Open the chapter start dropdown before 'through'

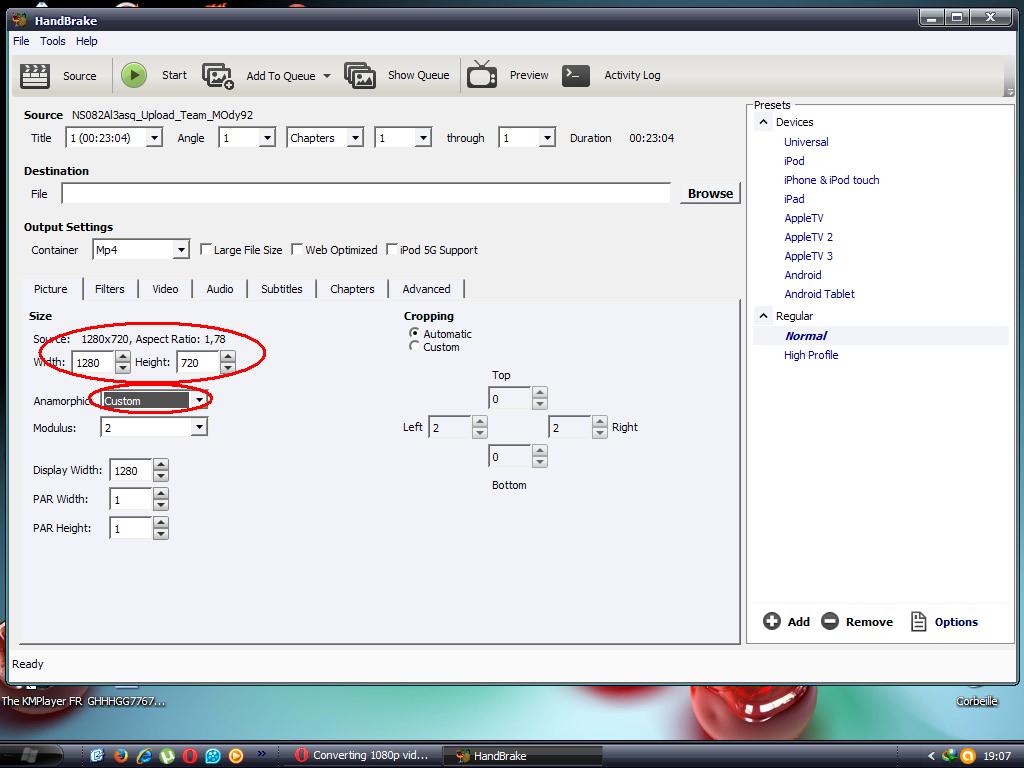point(423,138)
